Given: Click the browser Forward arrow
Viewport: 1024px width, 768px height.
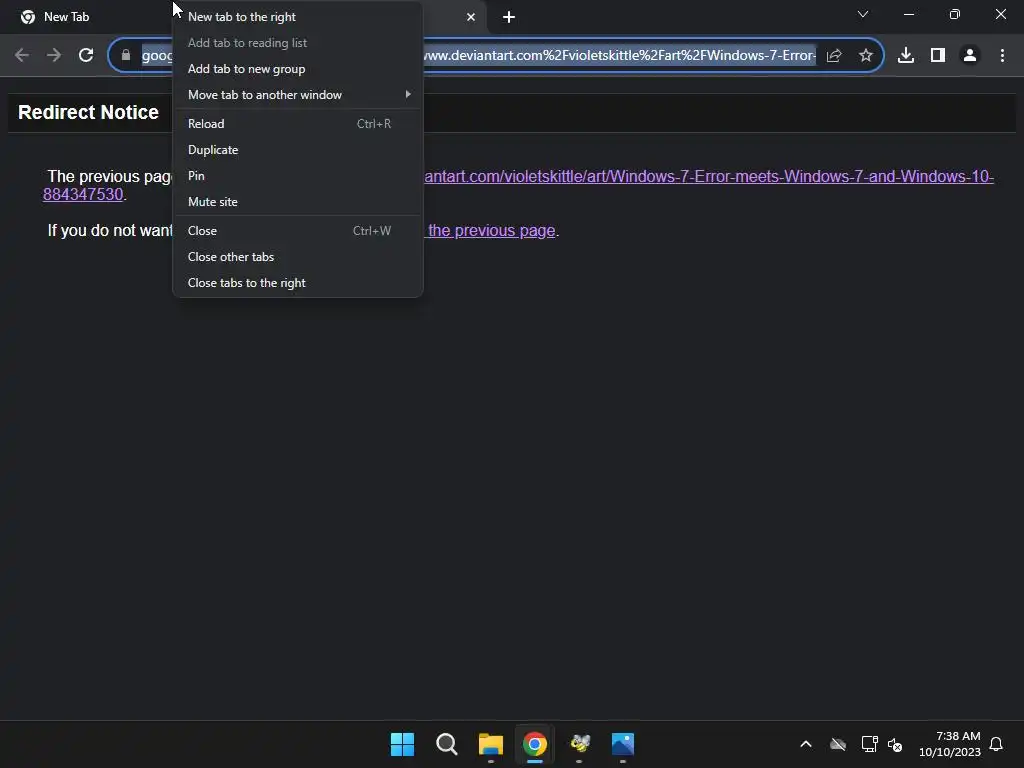Looking at the screenshot, I should (54, 56).
